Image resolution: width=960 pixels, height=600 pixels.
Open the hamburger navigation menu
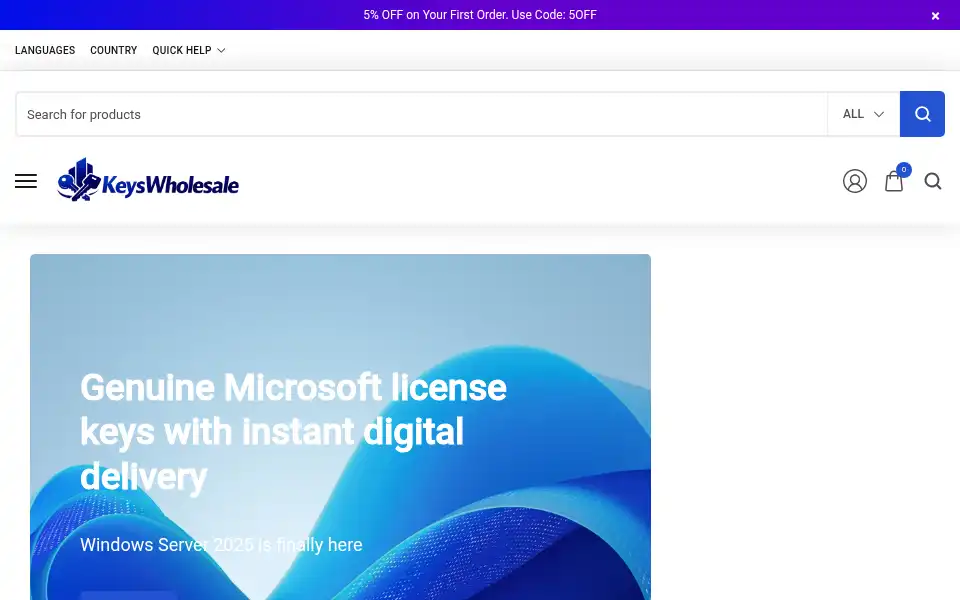click(26, 181)
